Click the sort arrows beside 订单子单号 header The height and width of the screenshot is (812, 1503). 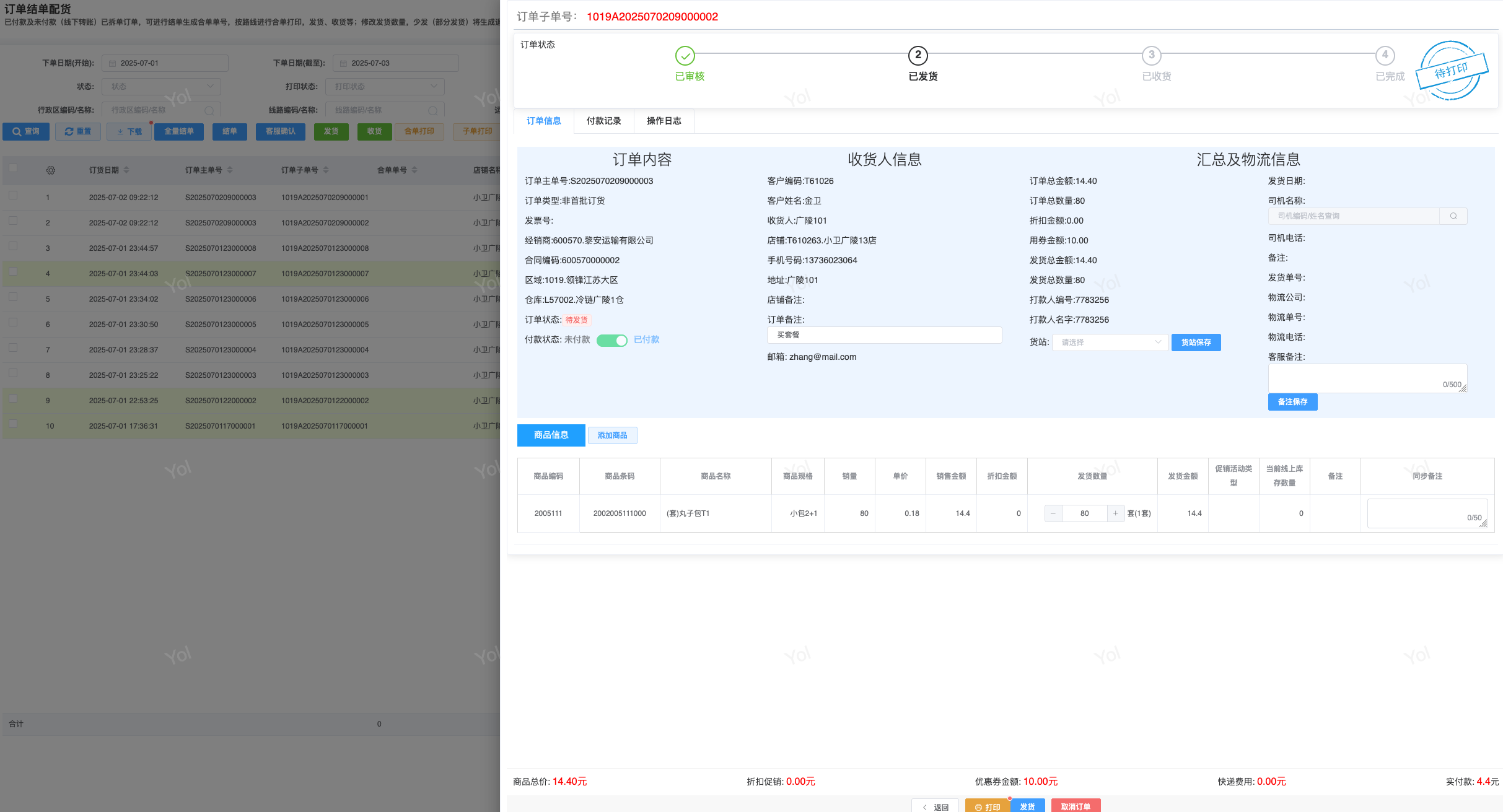click(326, 170)
